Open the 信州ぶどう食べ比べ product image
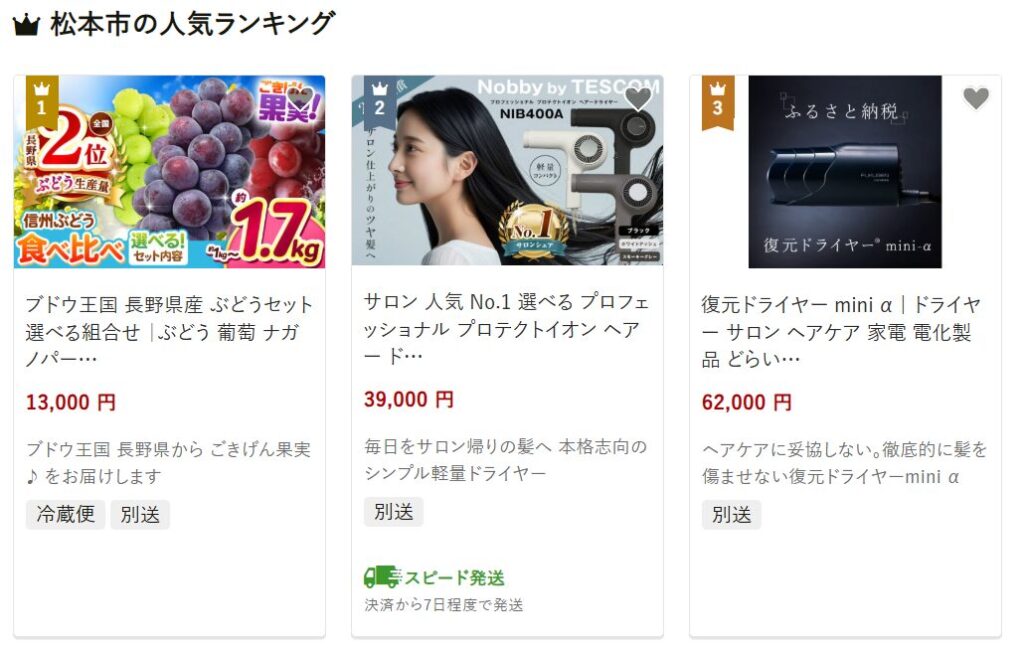1024x651 pixels. (169, 172)
